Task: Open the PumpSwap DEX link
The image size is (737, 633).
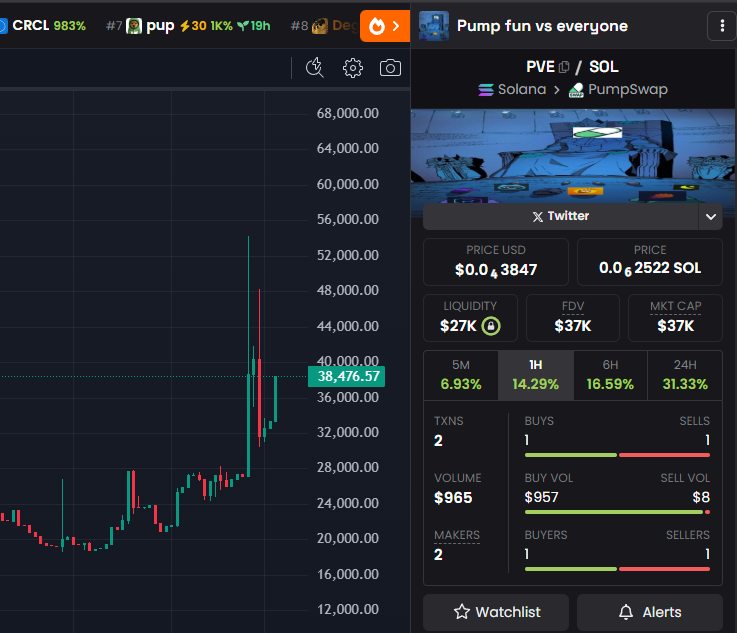Action: point(618,89)
